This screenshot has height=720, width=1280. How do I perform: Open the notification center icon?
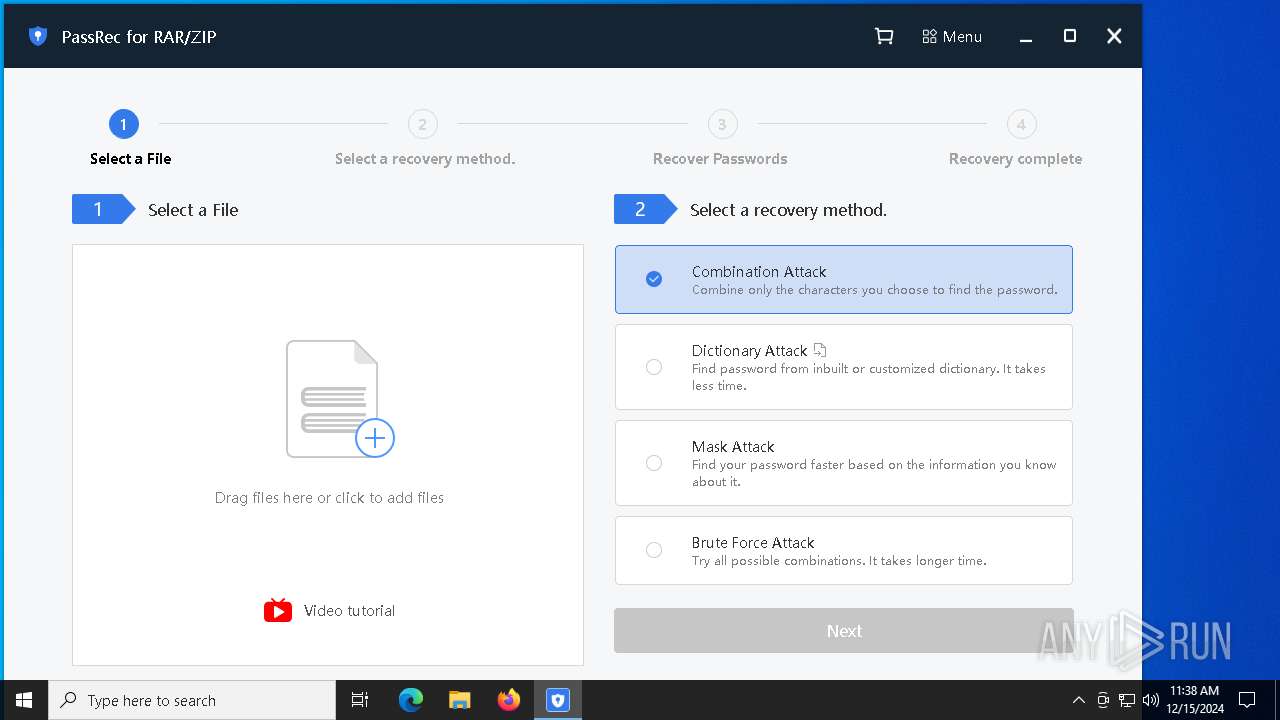coord(1247,700)
